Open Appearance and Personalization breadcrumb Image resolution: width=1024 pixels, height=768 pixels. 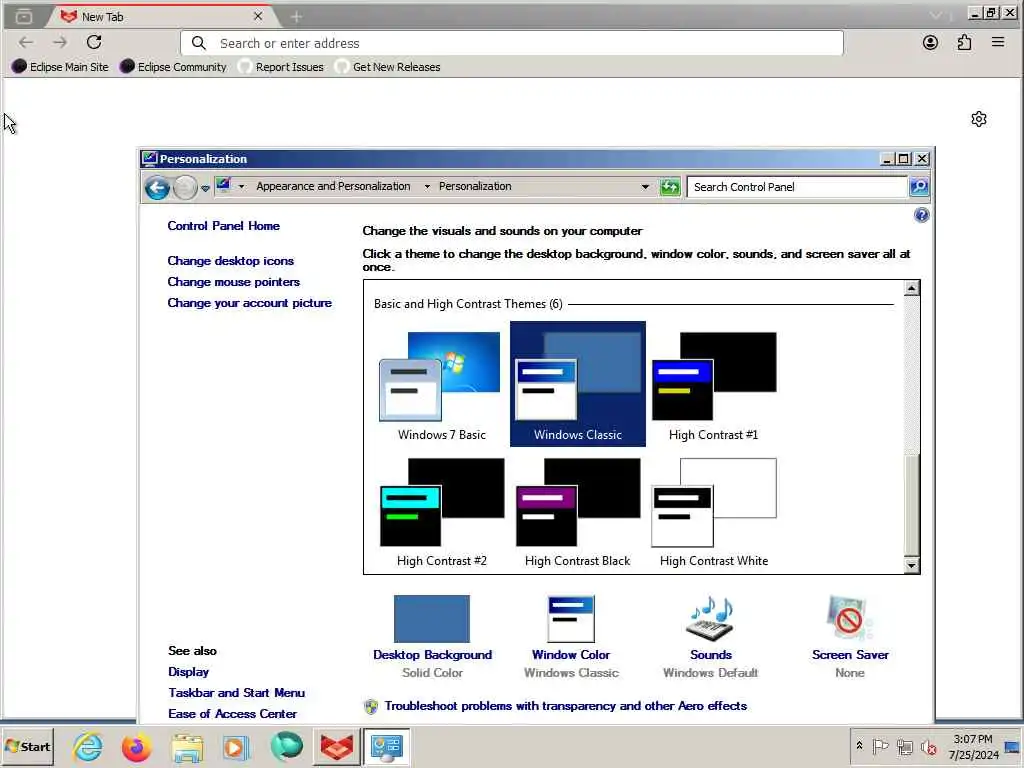click(x=333, y=186)
